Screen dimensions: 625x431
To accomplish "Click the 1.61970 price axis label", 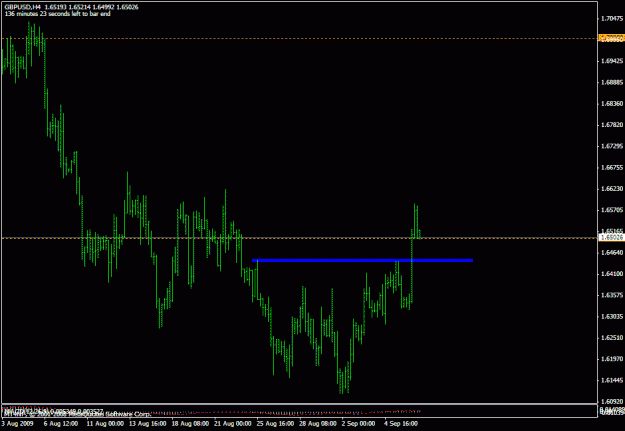I will [612, 359].
